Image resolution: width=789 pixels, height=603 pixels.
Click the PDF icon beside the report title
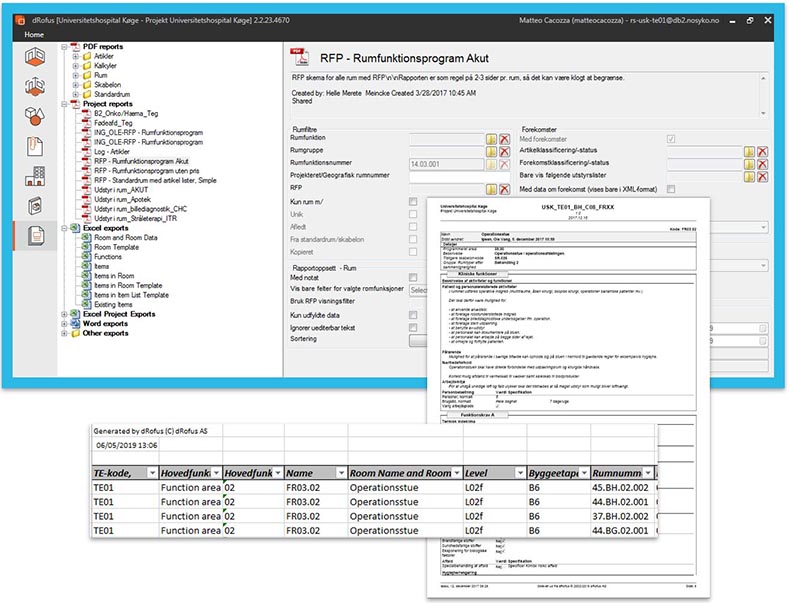coord(300,57)
